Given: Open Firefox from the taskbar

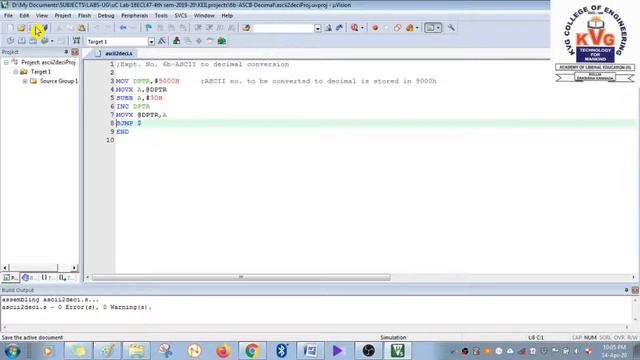Looking at the screenshot, I should pos(223,351).
